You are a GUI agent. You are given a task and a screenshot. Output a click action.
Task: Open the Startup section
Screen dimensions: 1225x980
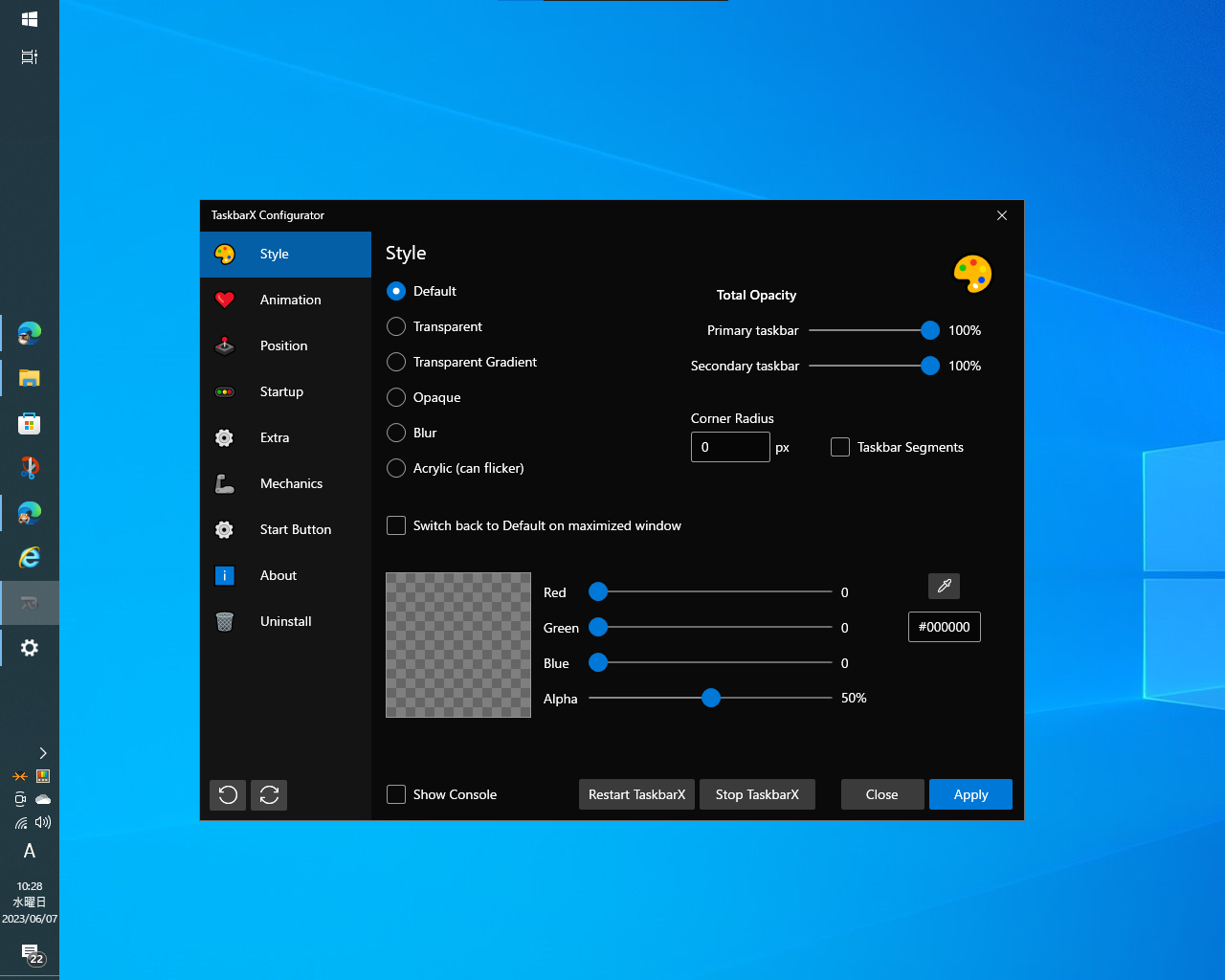285,391
